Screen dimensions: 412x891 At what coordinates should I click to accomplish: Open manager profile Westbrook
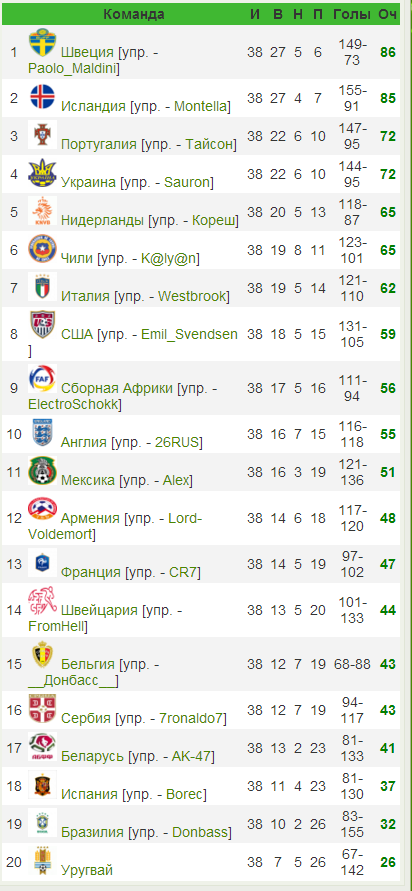tap(192, 296)
